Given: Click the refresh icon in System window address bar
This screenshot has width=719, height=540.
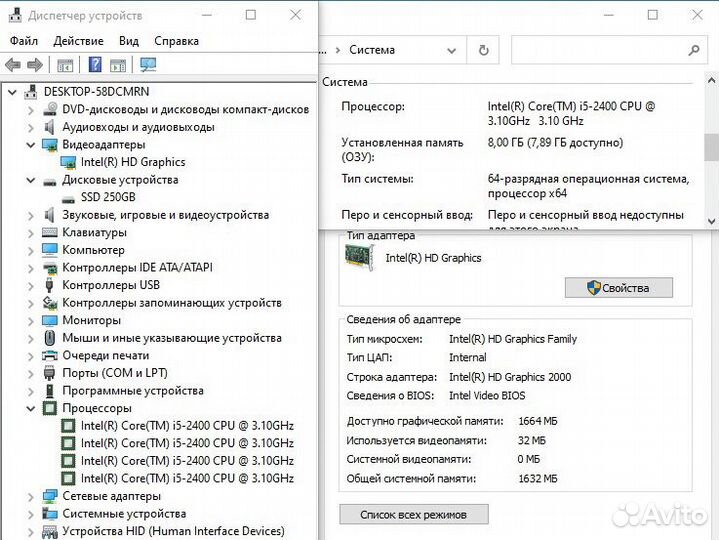Looking at the screenshot, I should (483, 50).
